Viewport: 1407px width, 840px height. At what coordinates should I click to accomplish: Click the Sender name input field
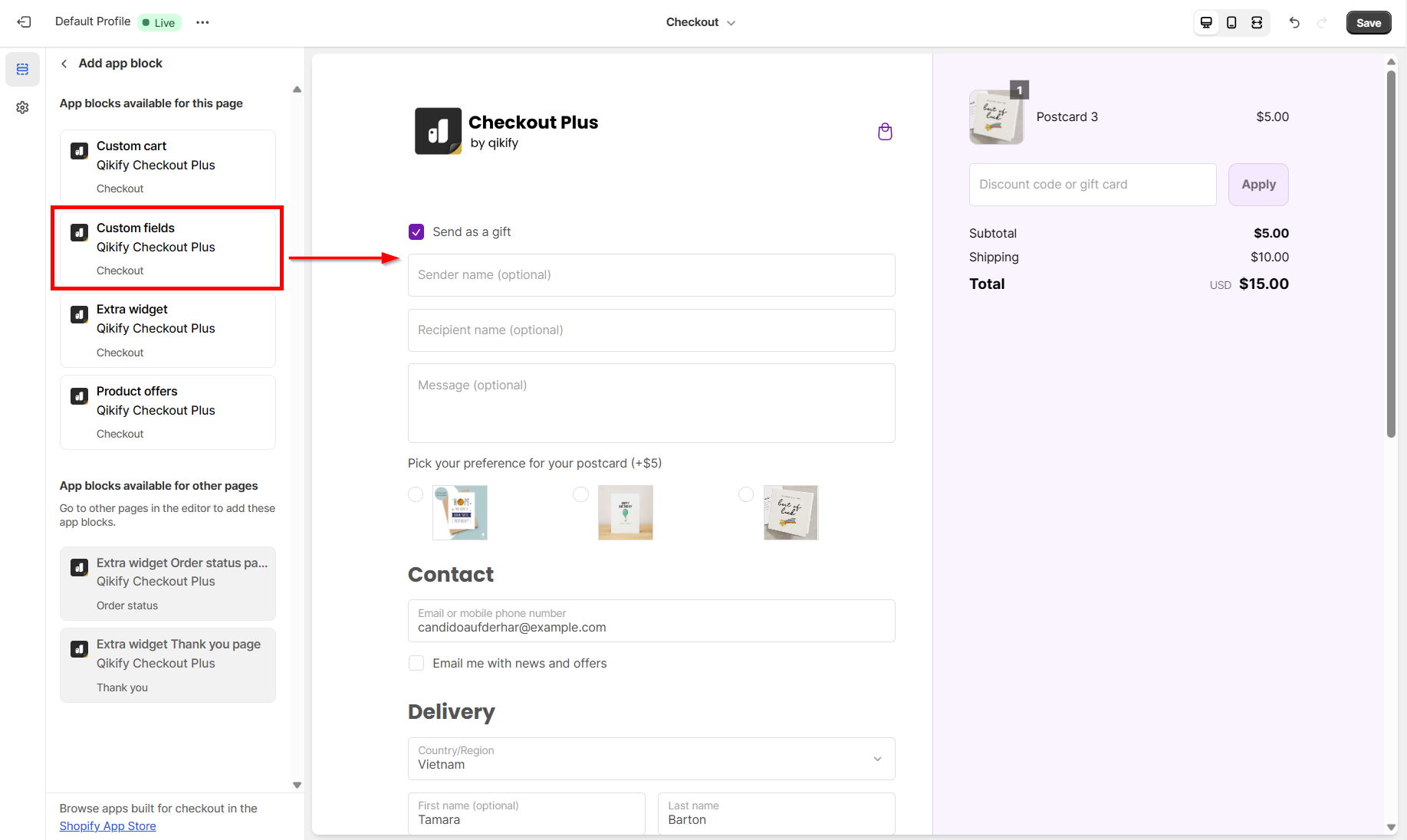click(652, 275)
